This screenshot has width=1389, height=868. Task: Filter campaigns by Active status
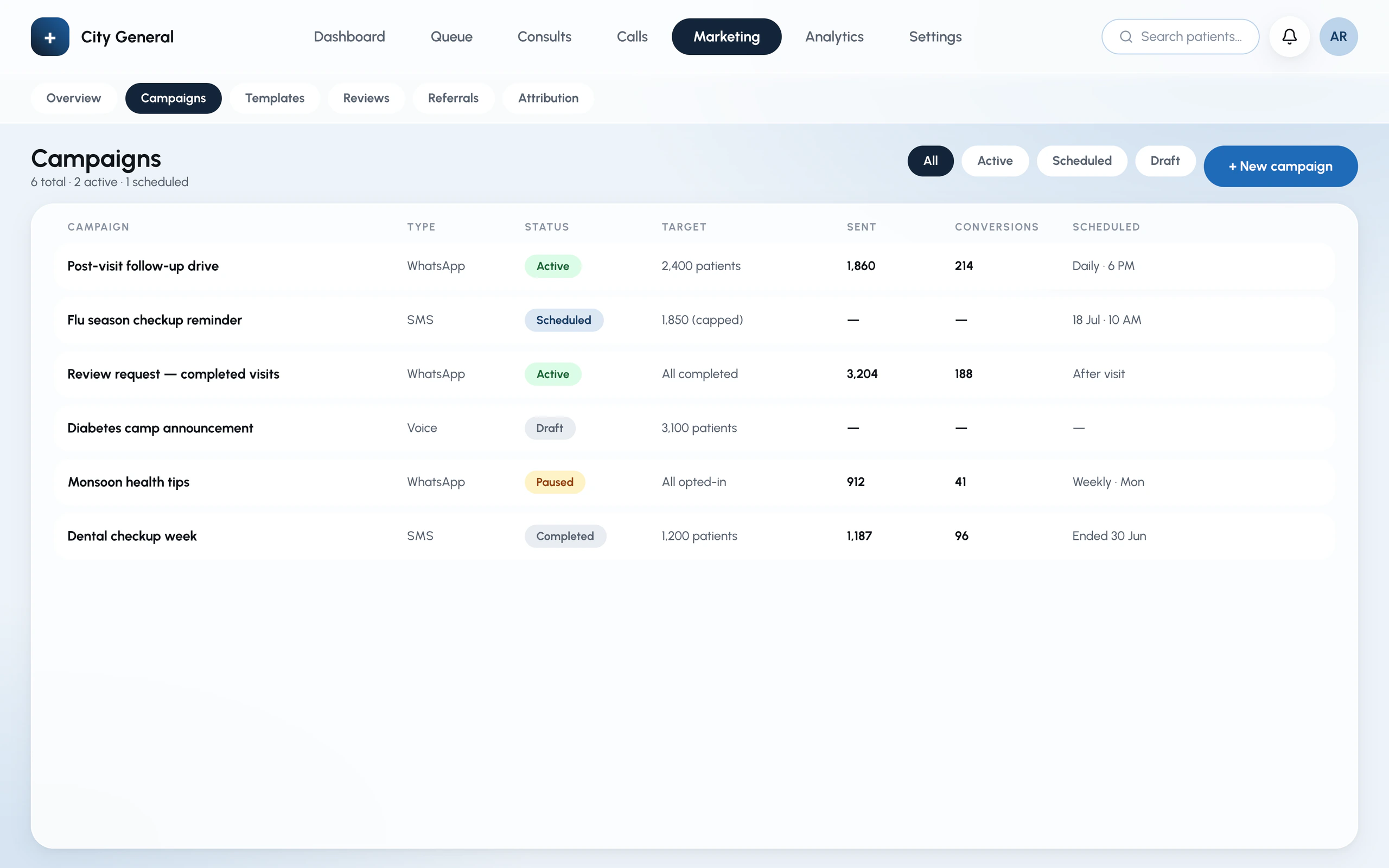point(995,161)
